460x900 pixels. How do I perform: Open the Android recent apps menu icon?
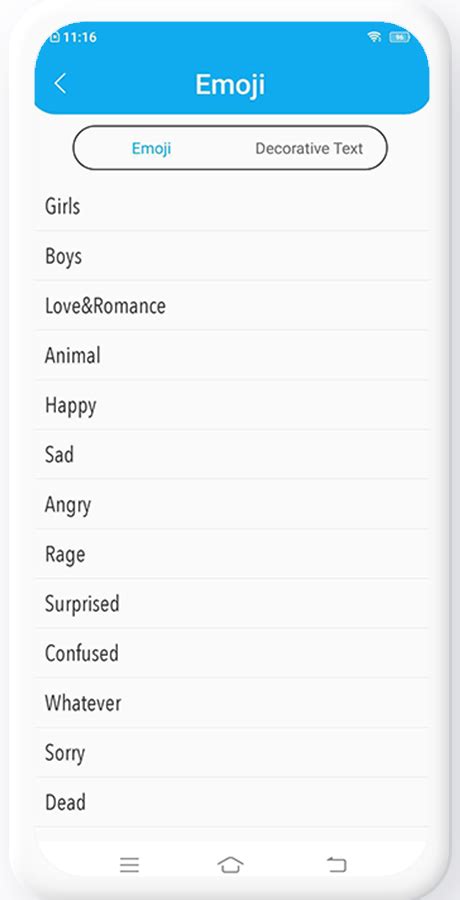coord(129,864)
